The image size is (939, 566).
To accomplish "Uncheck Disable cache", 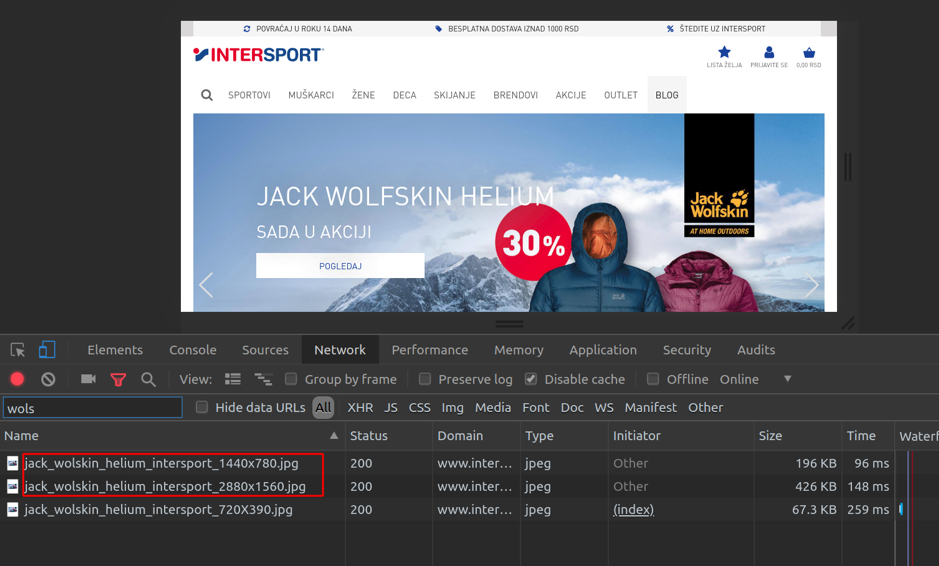I will tap(531, 379).
